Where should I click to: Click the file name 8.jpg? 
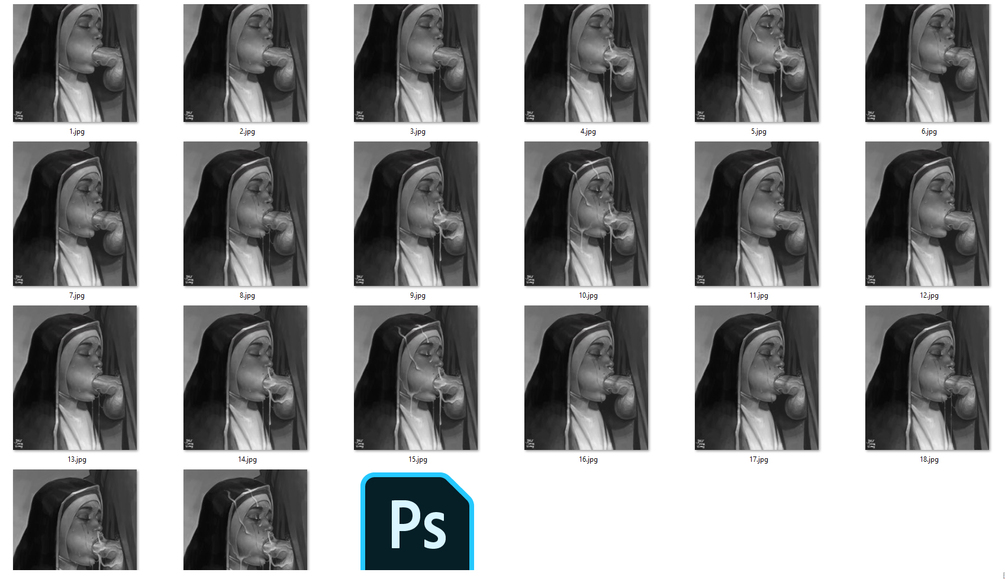(x=247, y=296)
